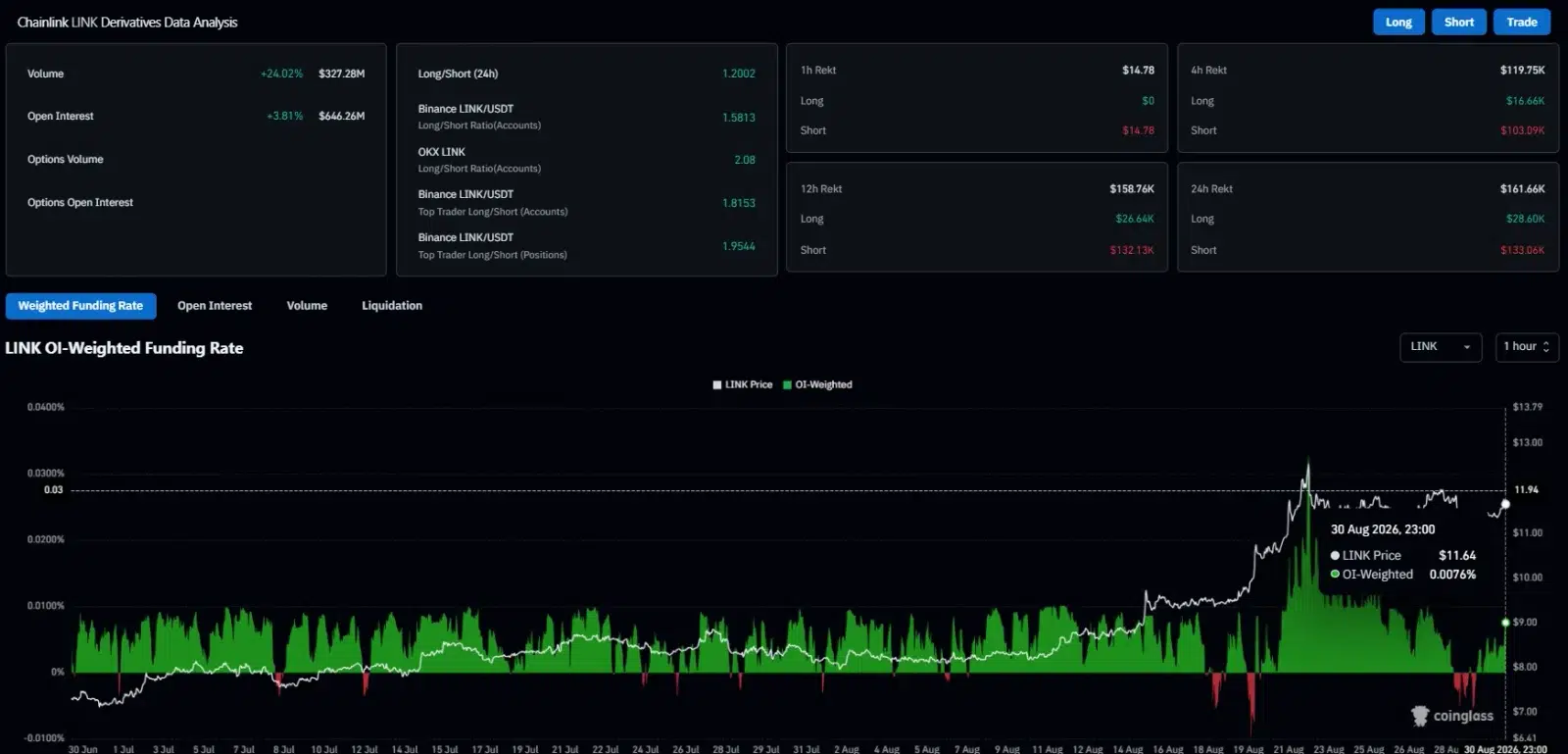1568x754 pixels.
Task: Select the $132.13K short value in 12h Rekt
Action: coord(1132,250)
